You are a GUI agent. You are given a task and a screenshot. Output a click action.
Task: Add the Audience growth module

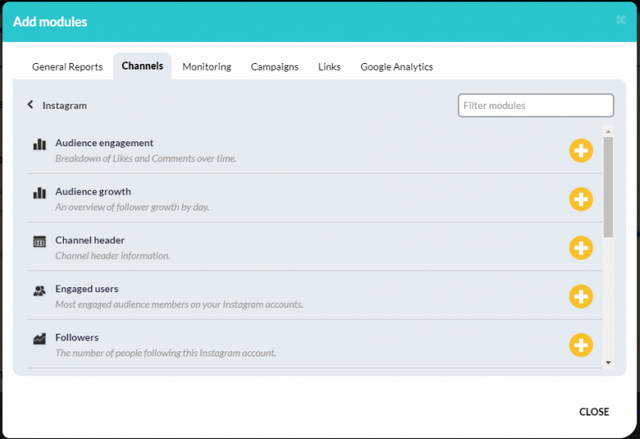[581, 199]
